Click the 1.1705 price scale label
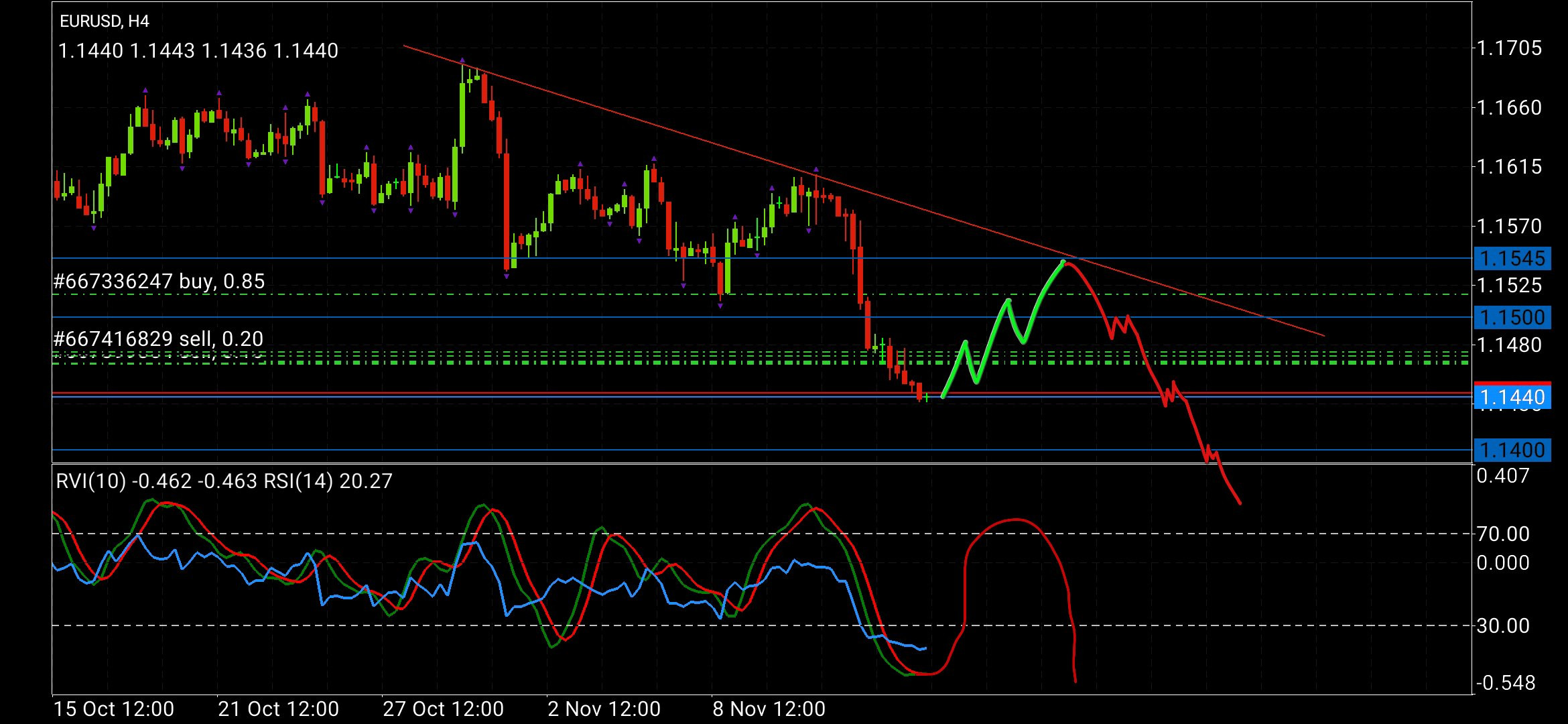The height and width of the screenshot is (724, 1568). coord(1509,48)
